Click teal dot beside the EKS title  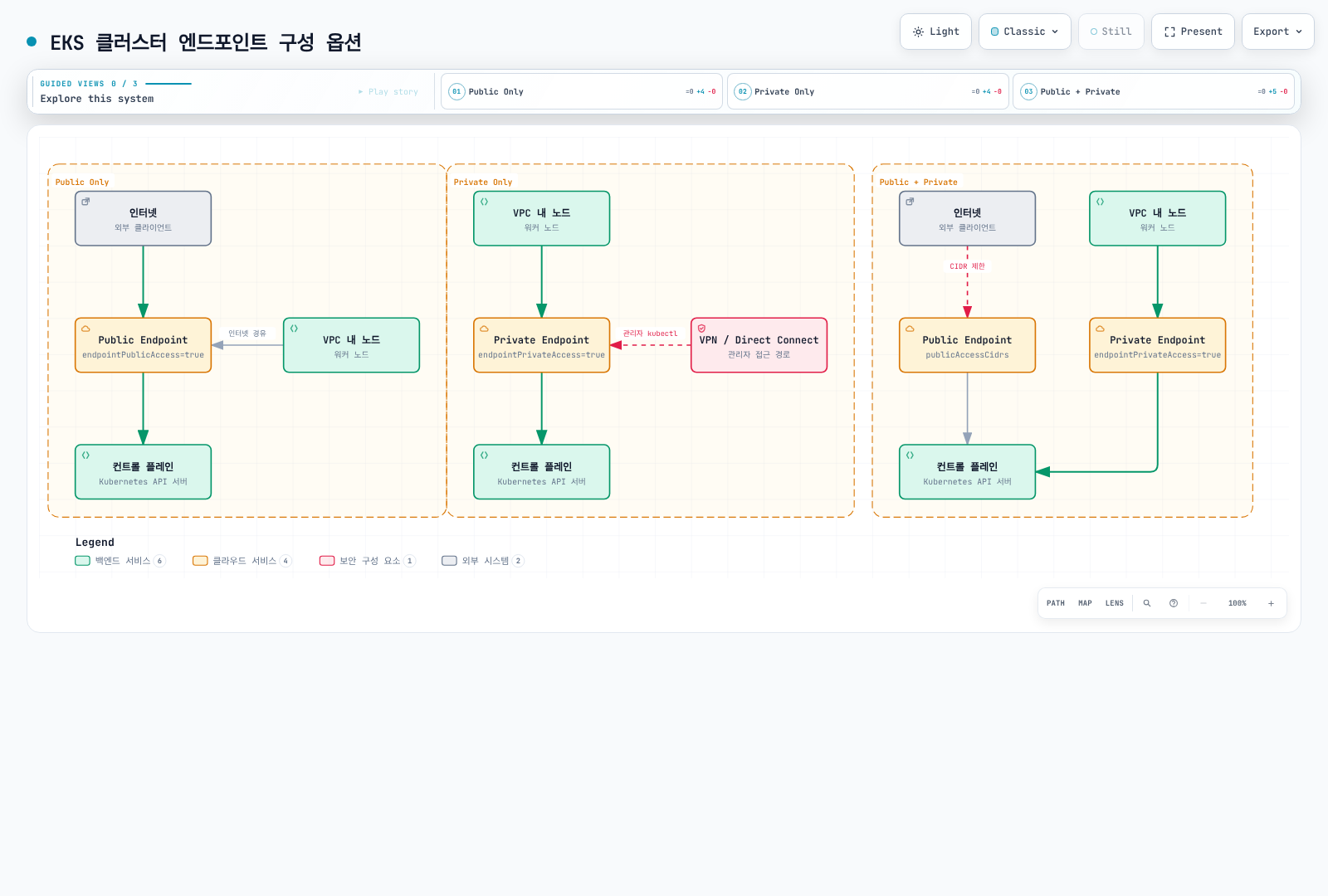32,41
